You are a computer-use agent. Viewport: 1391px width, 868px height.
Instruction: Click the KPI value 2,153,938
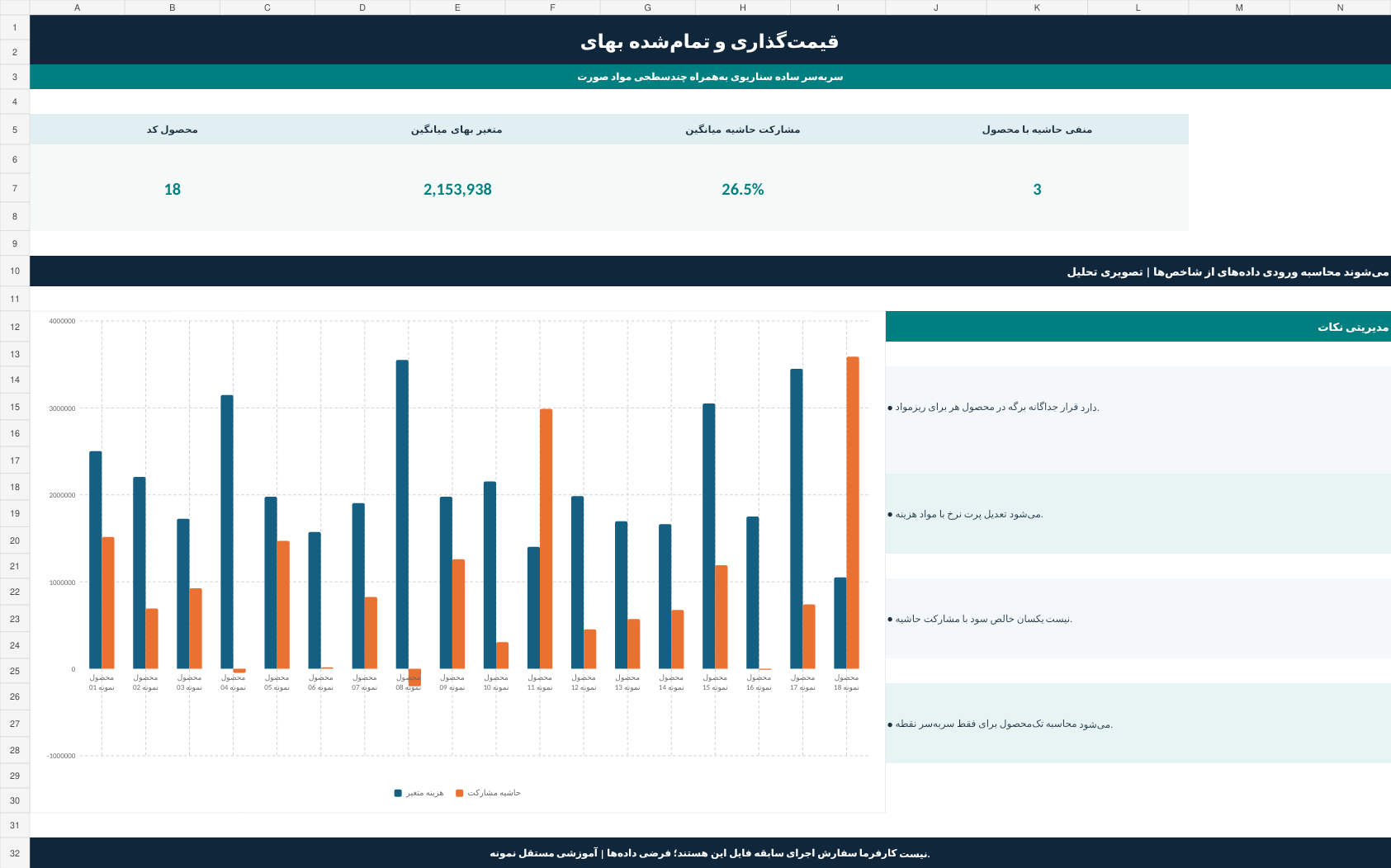pyautogui.click(x=457, y=189)
